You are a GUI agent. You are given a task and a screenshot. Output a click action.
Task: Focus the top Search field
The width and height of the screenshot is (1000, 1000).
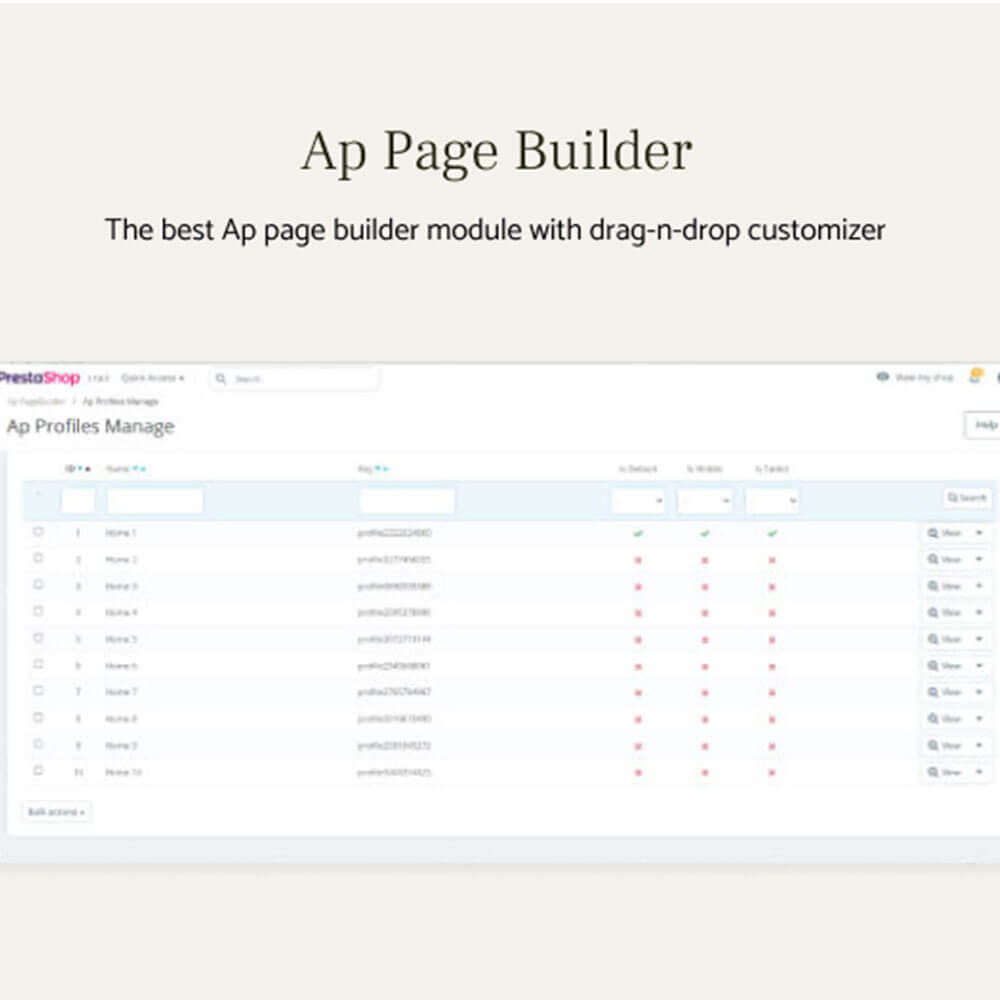[x=295, y=379]
